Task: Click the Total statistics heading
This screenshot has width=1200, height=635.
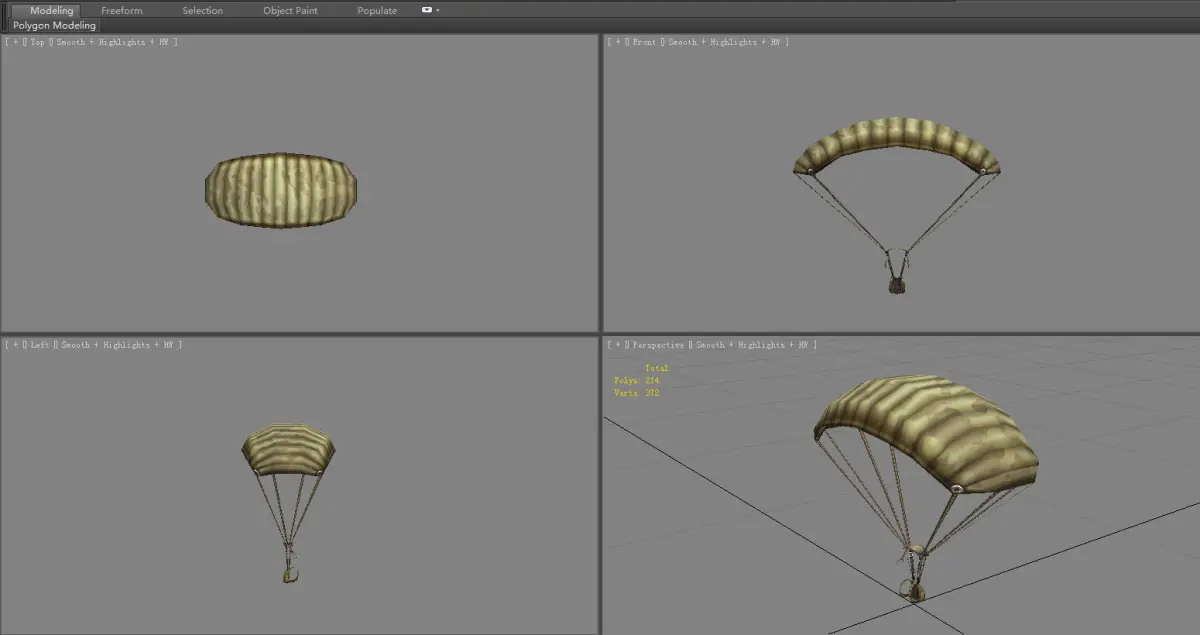Action: coord(657,368)
